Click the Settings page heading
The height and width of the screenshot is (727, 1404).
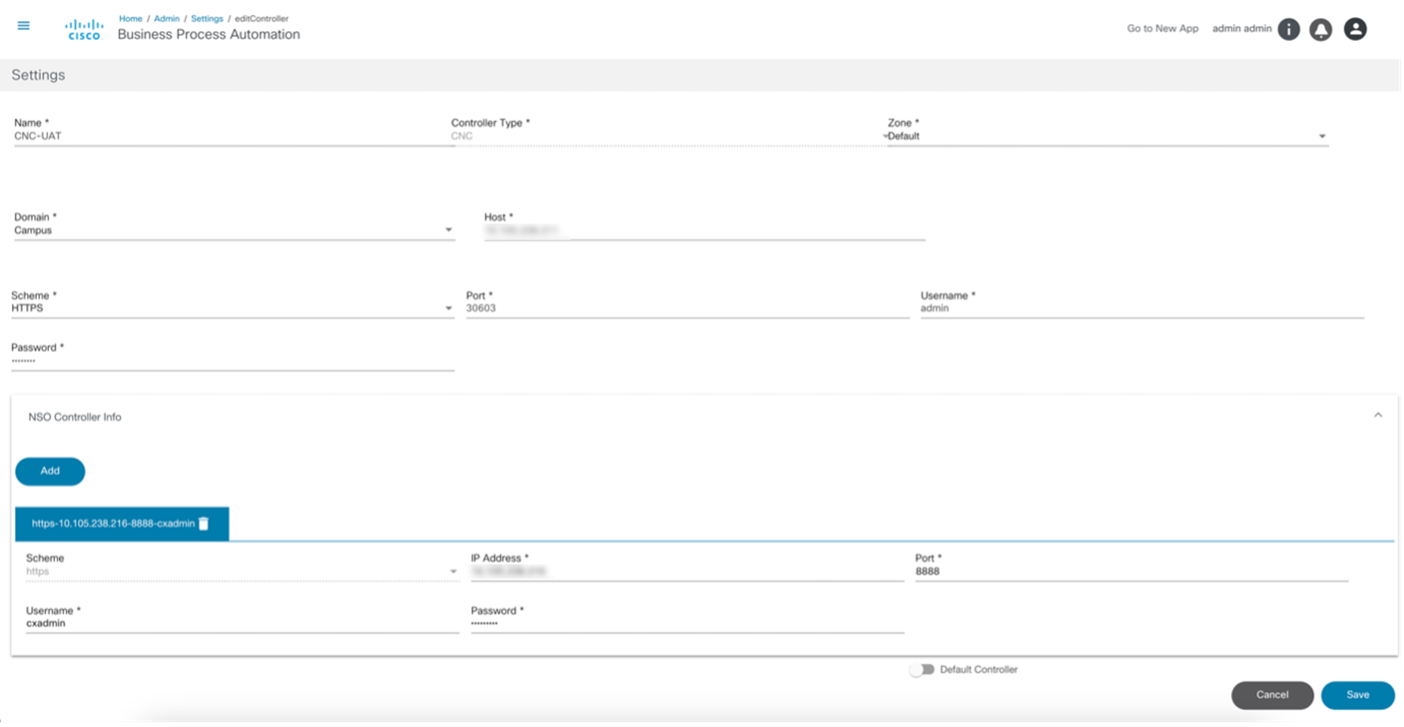click(38, 75)
